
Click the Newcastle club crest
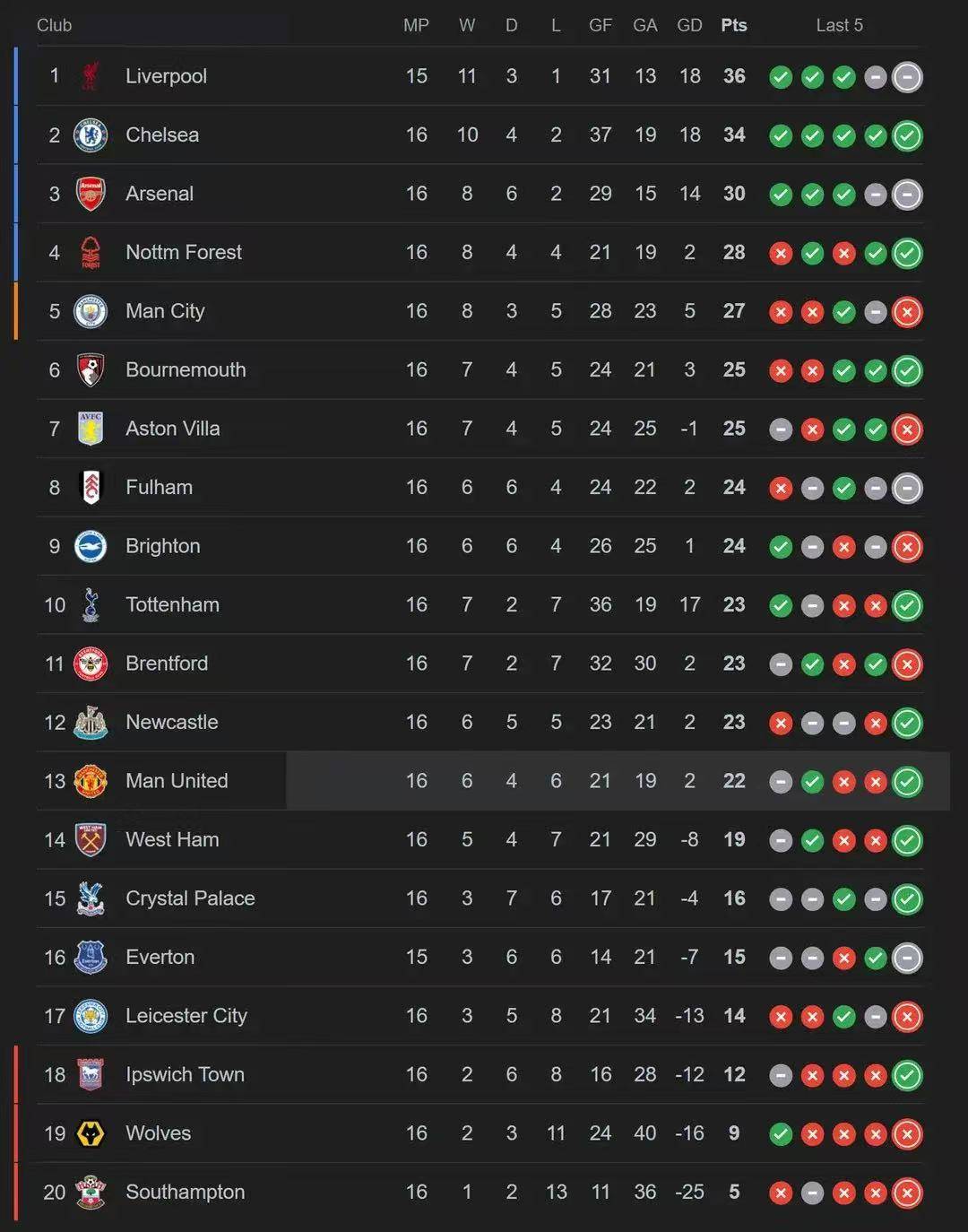[x=91, y=723]
